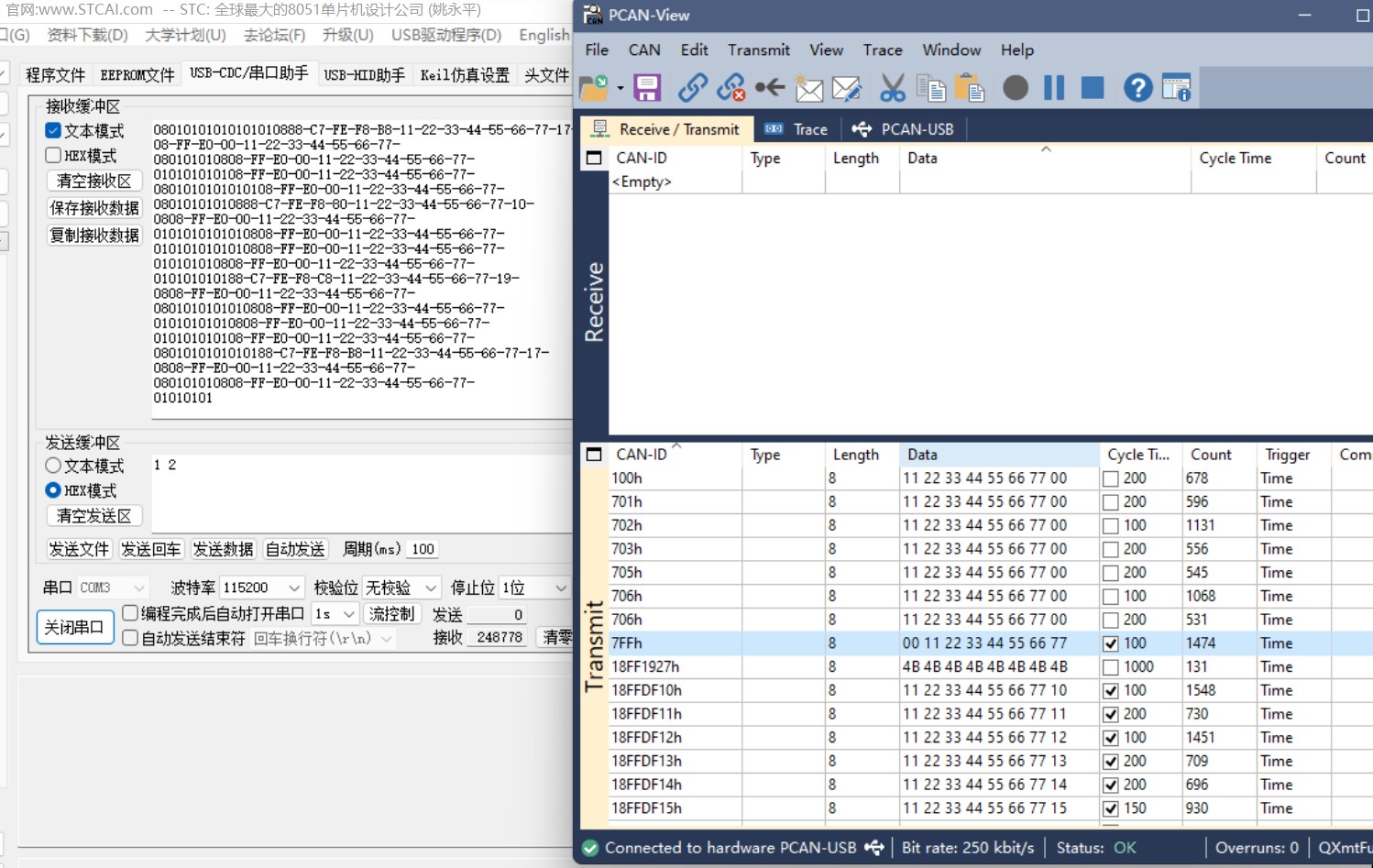Edit message envelope-with-pencil icon
1373x868 pixels.
click(847, 88)
